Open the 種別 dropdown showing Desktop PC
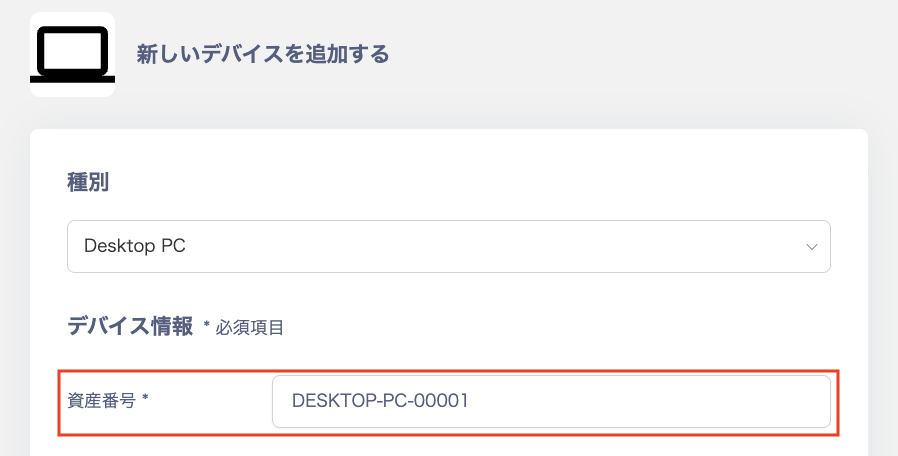The height and width of the screenshot is (456, 898). point(448,246)
